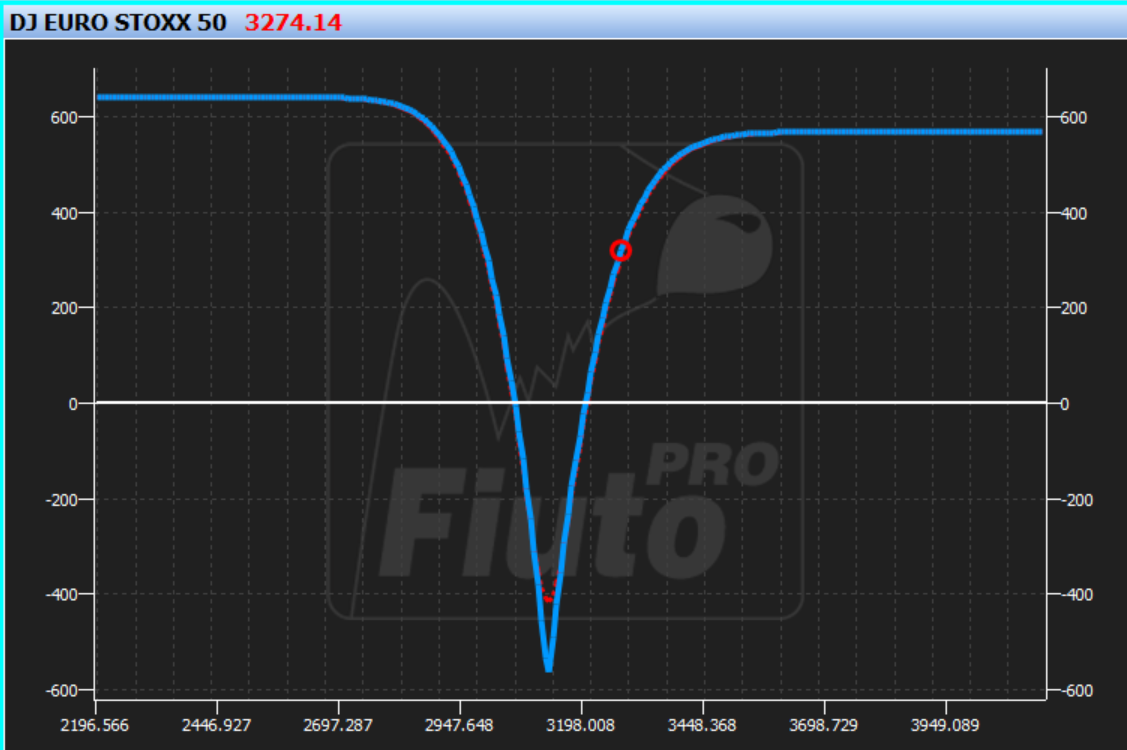Select the 200 label on right axis
The width and height of the screenshot is (1127, 750).
1074,308
